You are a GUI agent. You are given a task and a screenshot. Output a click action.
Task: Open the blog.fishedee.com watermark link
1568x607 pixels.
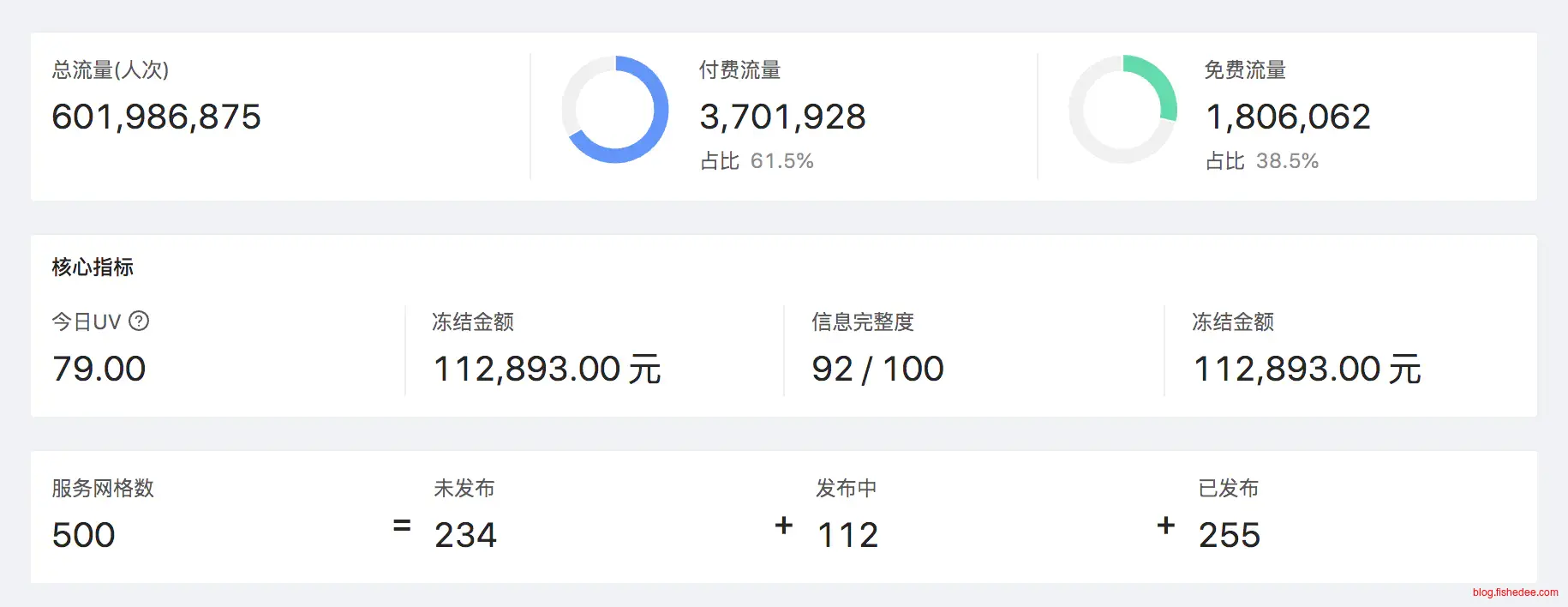click(1515, 592)
